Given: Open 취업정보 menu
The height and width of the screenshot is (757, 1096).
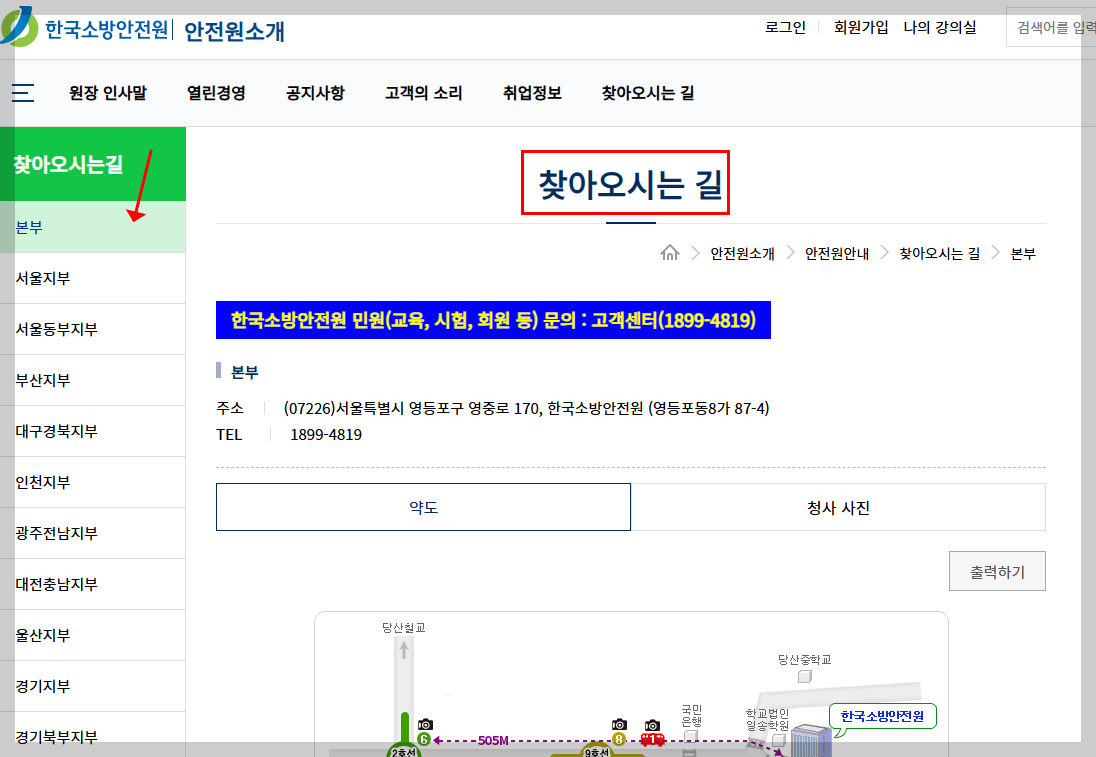Looking at the screenshot, I should click(x=532, y=93).
